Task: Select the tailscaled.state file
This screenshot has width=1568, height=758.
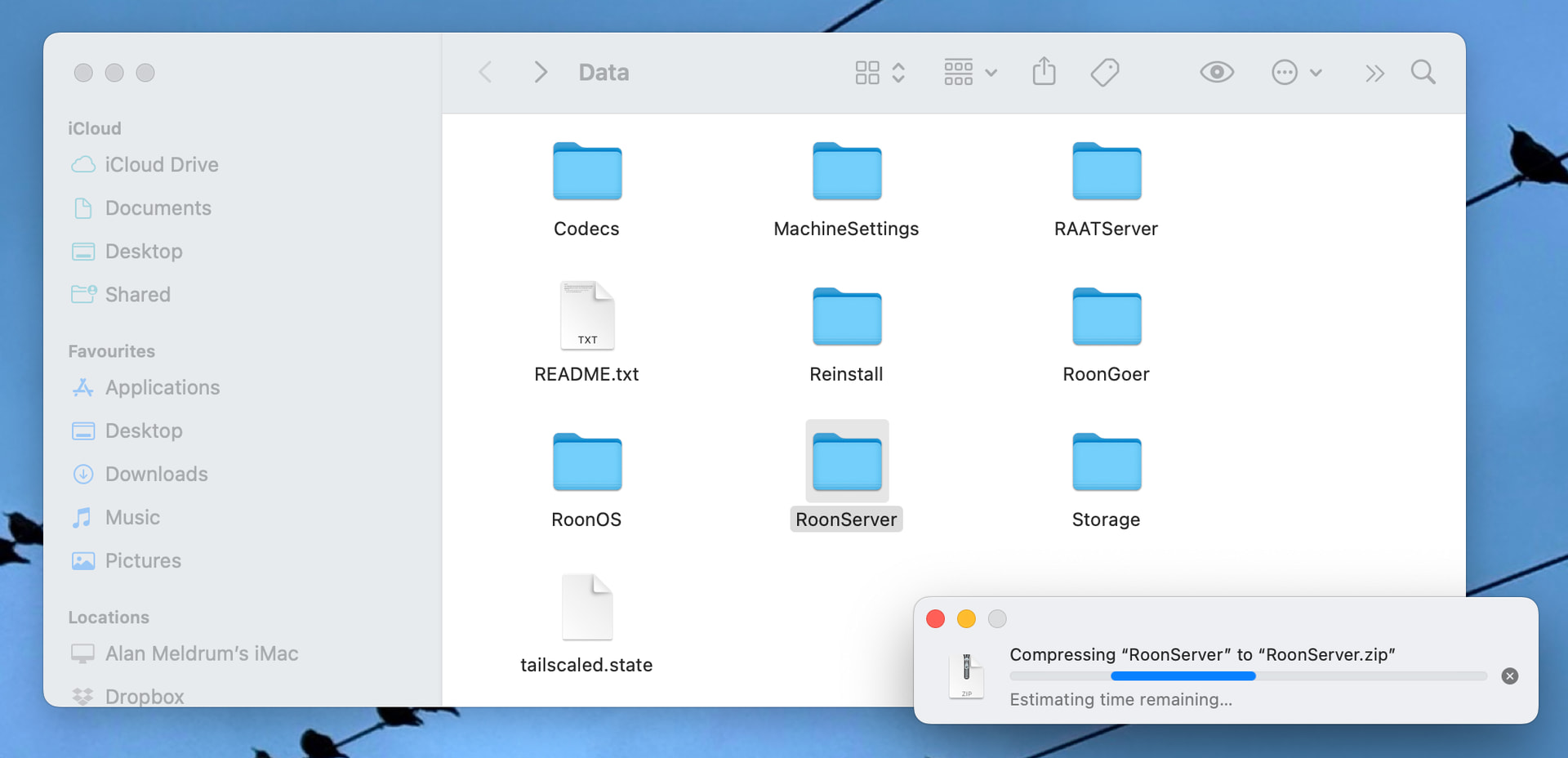Action: point(586,608)
